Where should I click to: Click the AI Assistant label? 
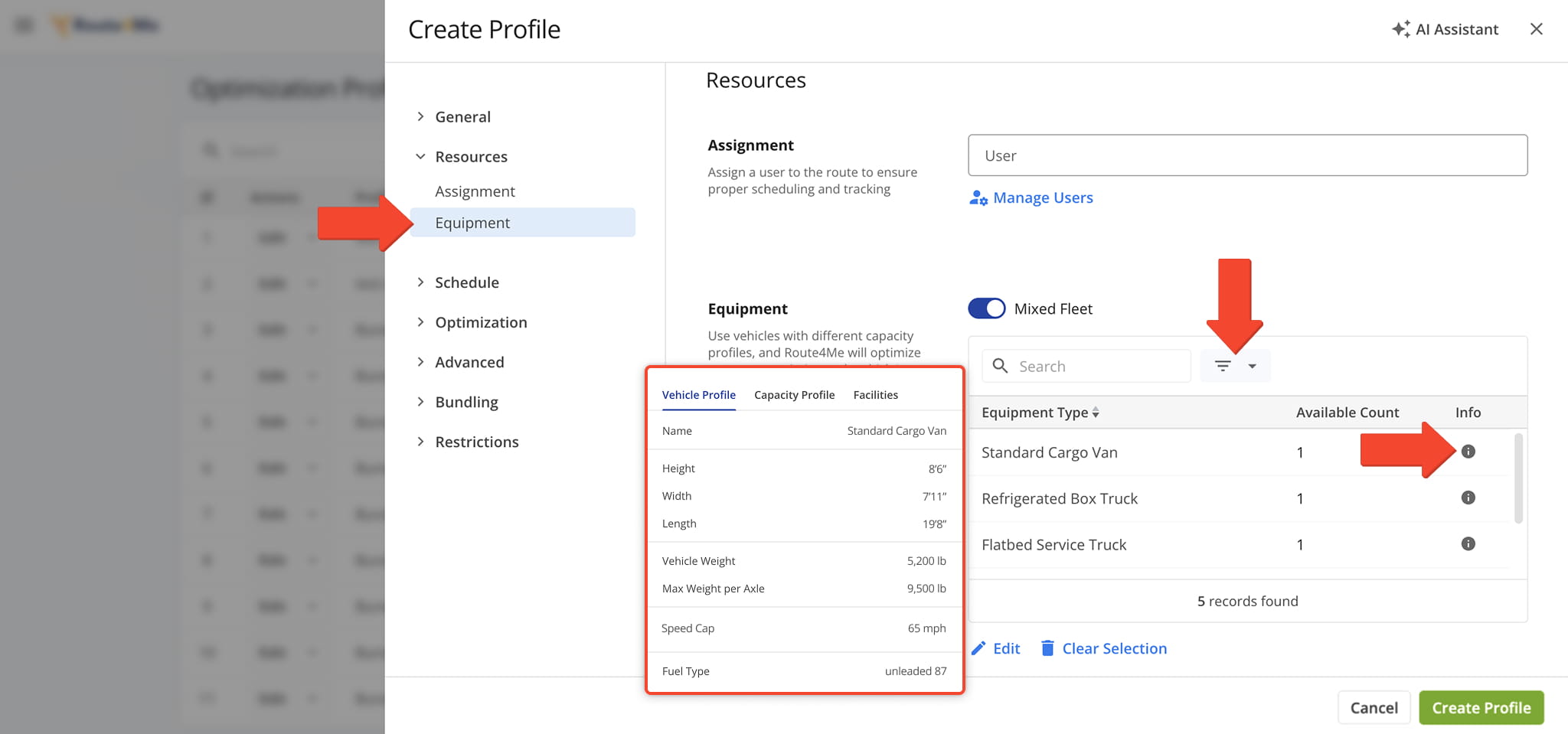pyautogui.click(x=1456, y=29)
